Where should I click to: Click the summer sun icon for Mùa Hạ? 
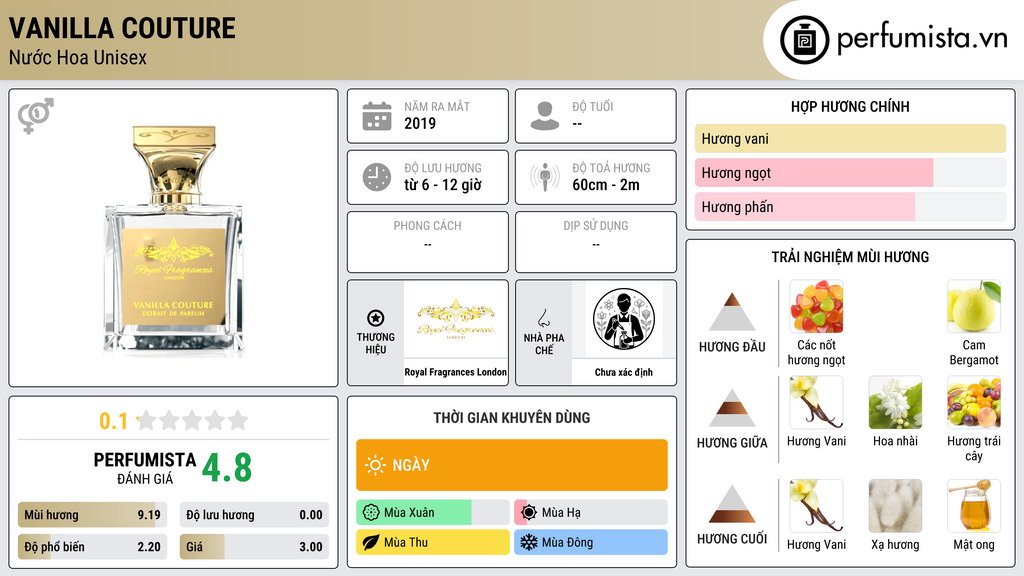click(x=529, y=512)
